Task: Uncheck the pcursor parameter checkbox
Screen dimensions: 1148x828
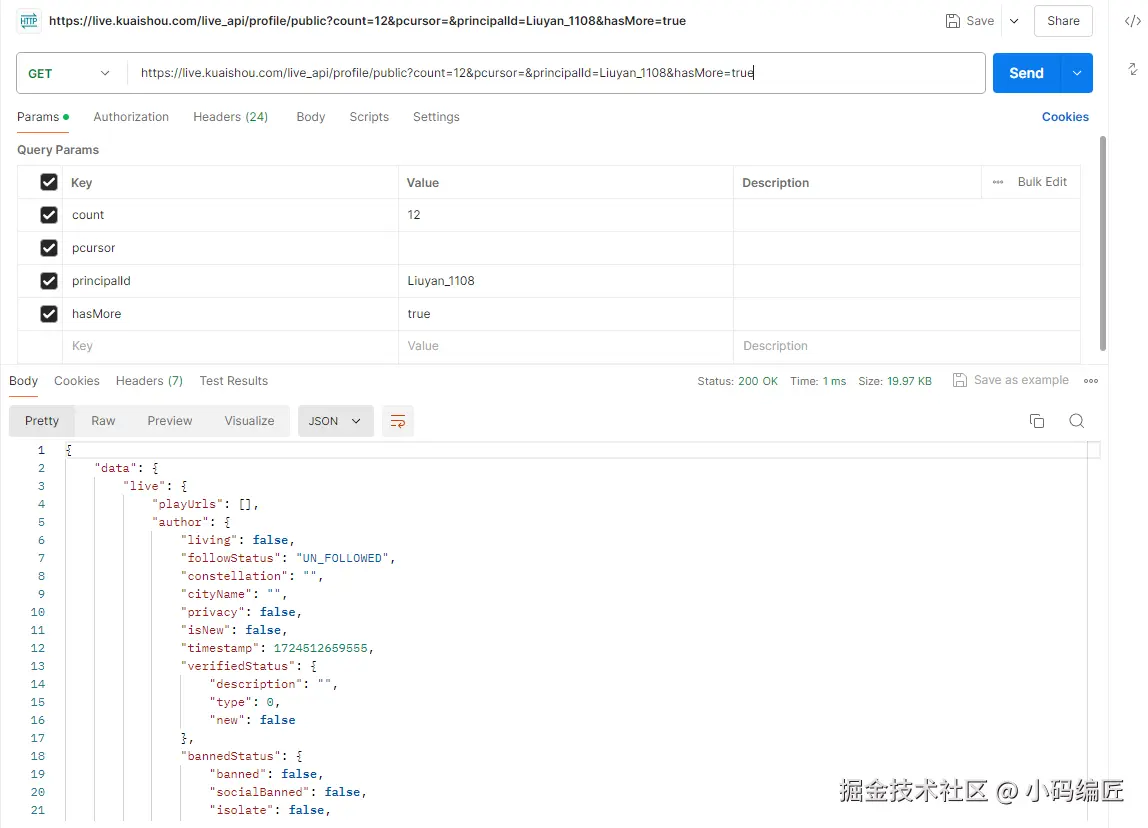Action: (x=48, y=247)
